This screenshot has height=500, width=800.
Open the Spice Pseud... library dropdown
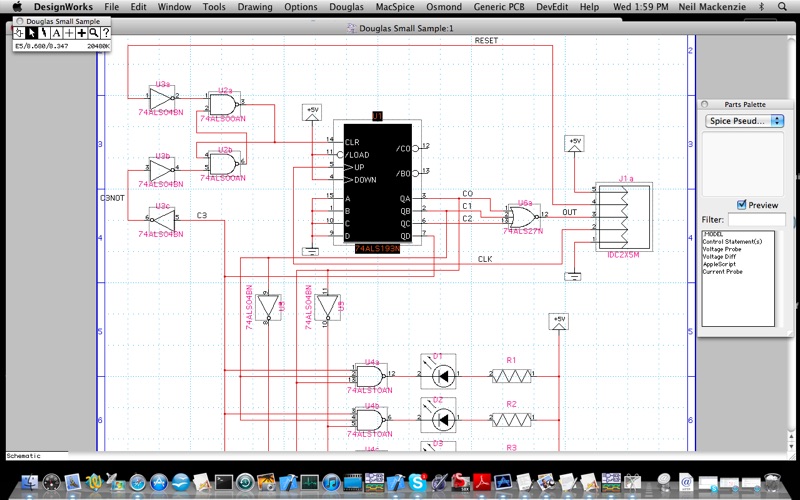coord(744,121)
